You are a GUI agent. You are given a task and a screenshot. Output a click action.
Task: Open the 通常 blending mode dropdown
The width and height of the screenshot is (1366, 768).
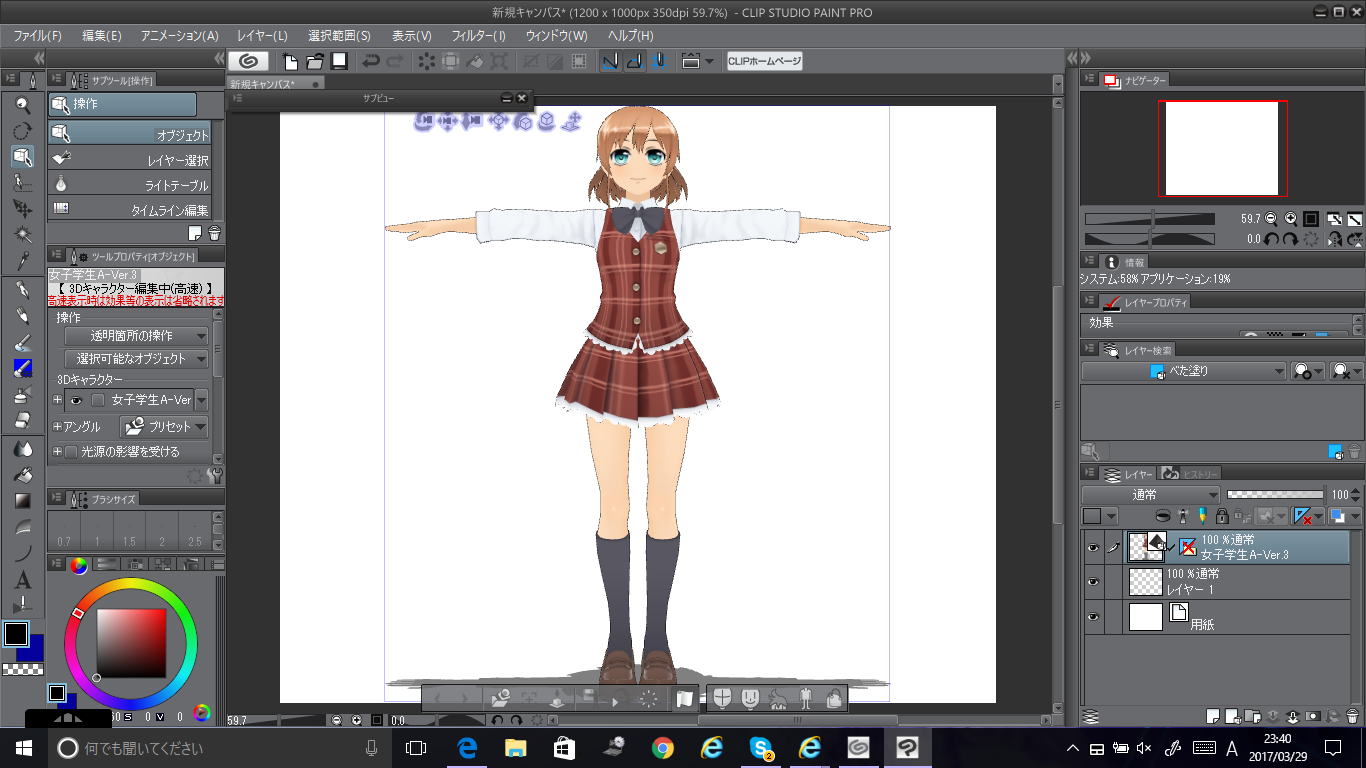click(x=1150, y=495)
